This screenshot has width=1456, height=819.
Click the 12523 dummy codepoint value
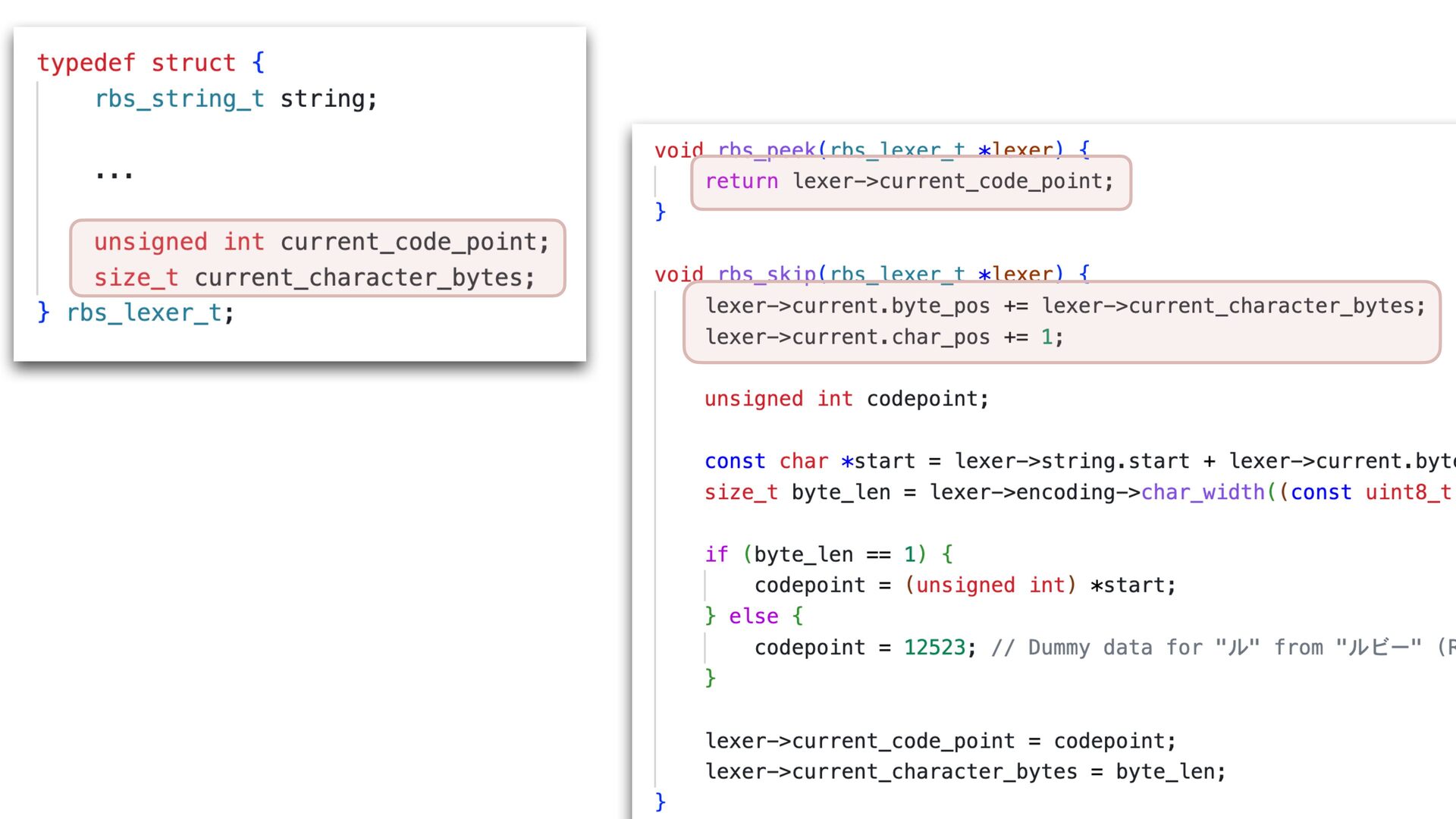tap(934, 648)
